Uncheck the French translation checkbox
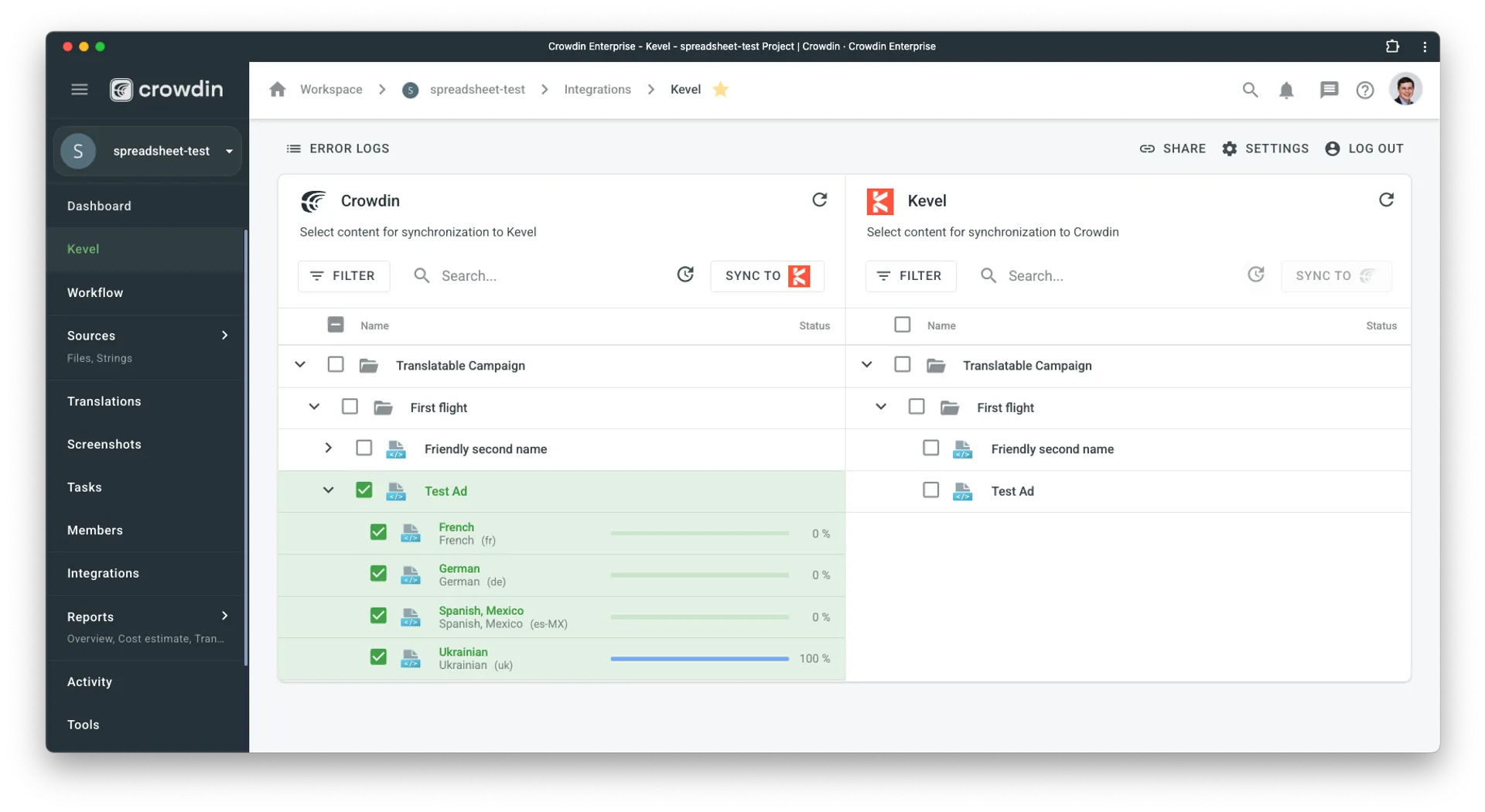The image size is (1485, 812). click(x=378, y=532)
